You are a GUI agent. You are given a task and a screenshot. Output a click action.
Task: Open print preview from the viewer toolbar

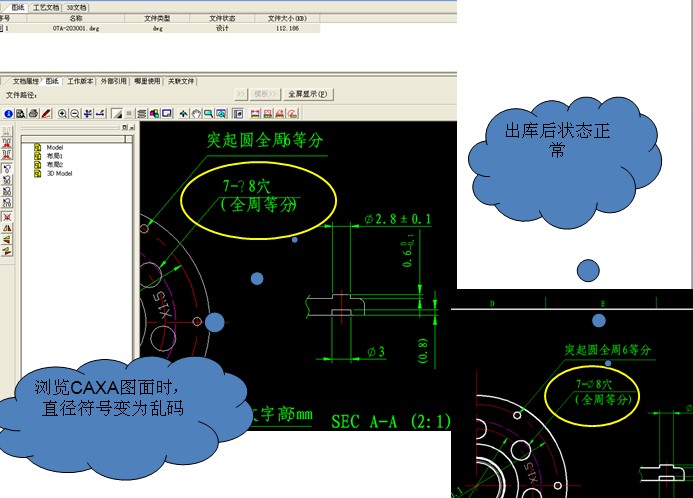[x=21, y=114]
